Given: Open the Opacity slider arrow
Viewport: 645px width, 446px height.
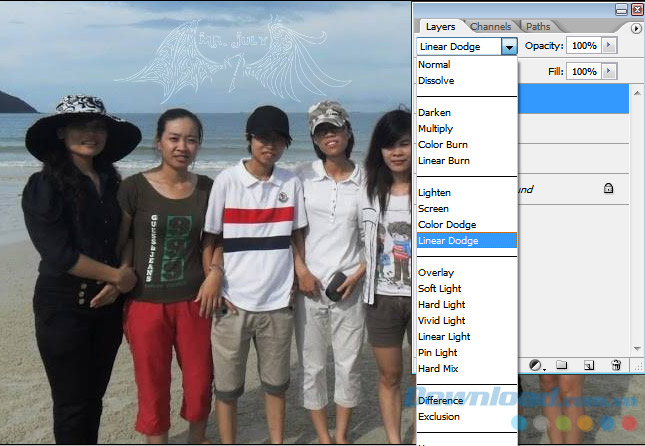Looking at the screenshot, I should [609, 45].
